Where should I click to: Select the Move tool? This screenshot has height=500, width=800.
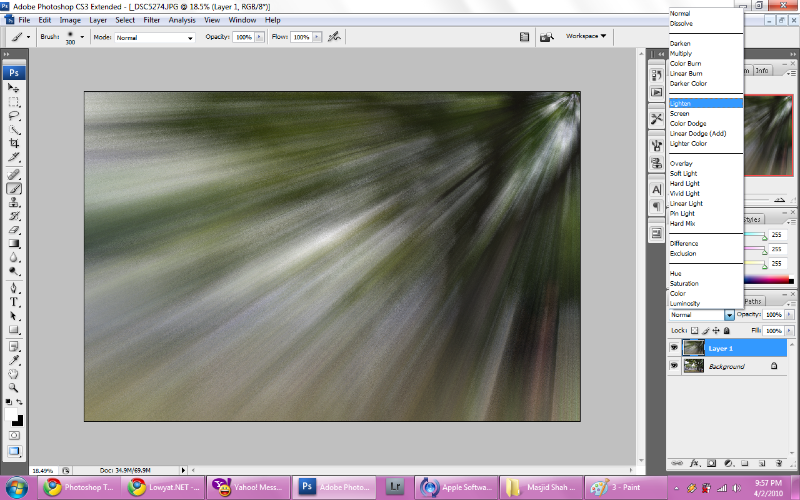(x=15, y=88)
